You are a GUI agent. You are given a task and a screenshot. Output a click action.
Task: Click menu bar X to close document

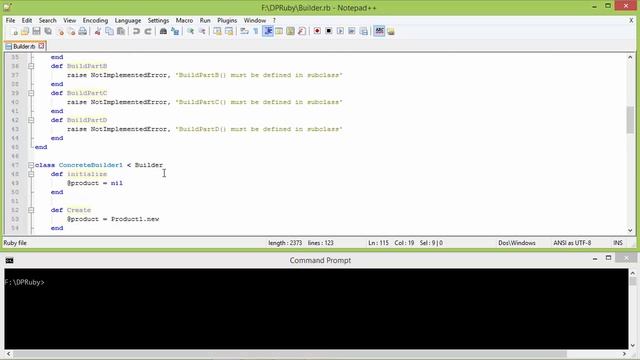point(631,20)
